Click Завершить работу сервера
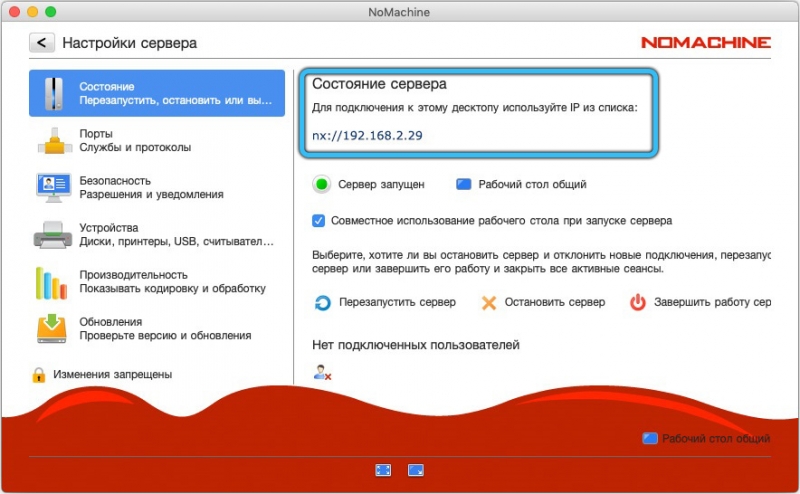 [x=712, y=302]
